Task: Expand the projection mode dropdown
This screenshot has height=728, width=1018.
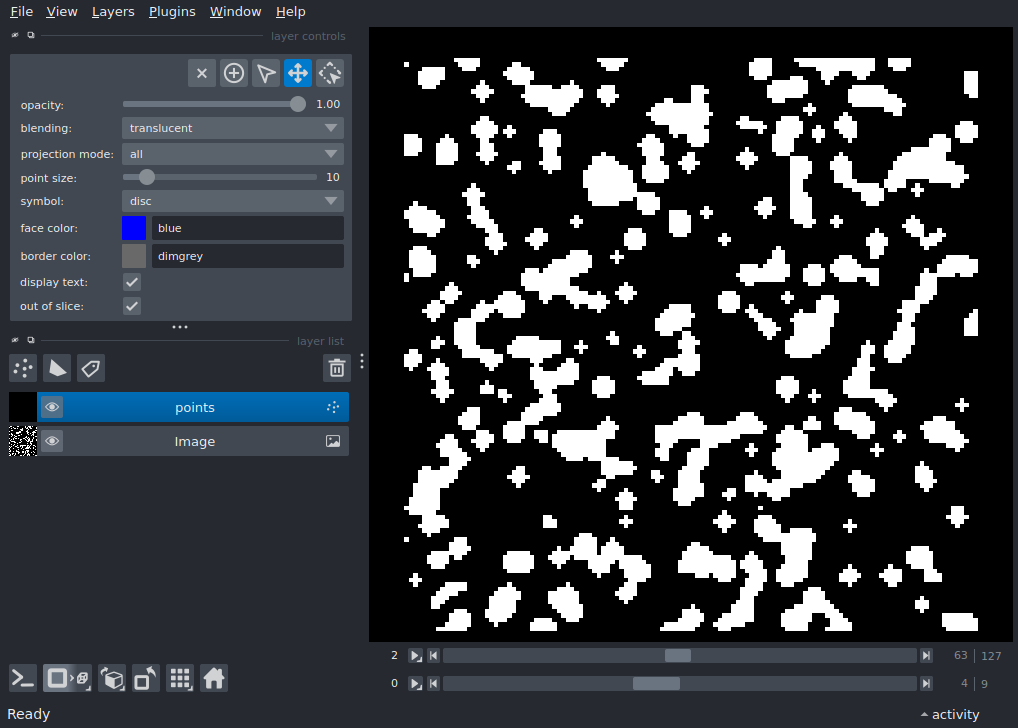Action: (232, 154)
